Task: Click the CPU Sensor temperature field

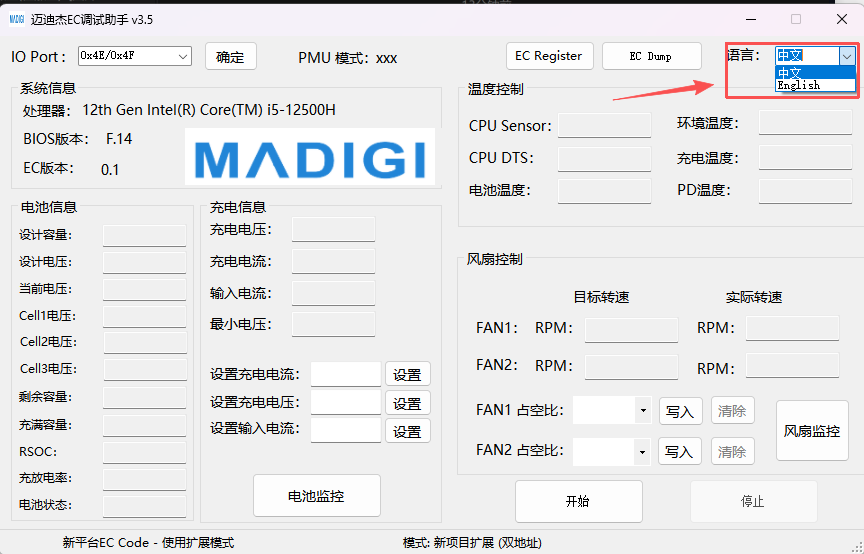Action: pos(604,125)
